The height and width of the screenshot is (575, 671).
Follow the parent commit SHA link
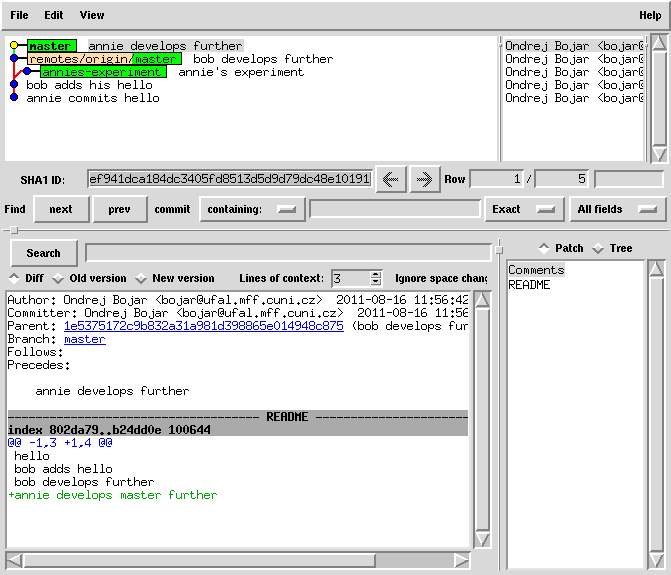click(x=203, y=326)
